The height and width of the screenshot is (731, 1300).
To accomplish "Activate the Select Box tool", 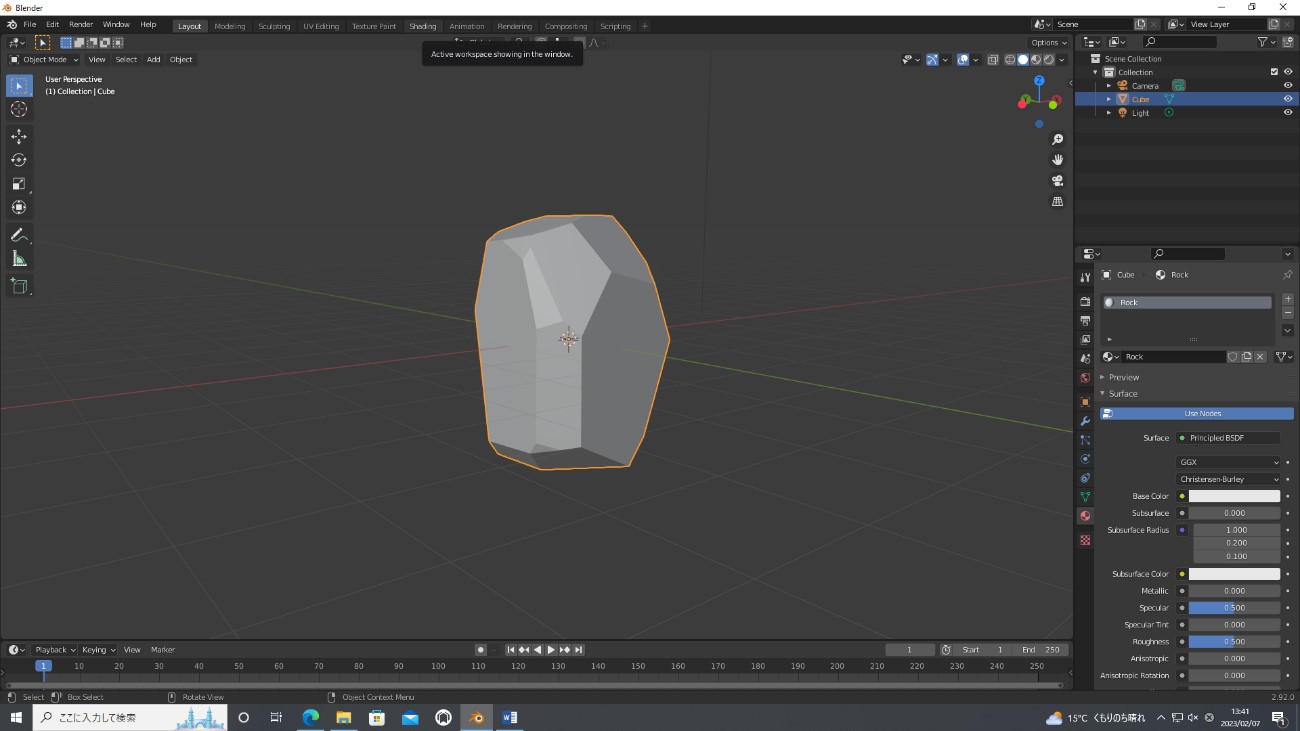I will click(19, 86).
